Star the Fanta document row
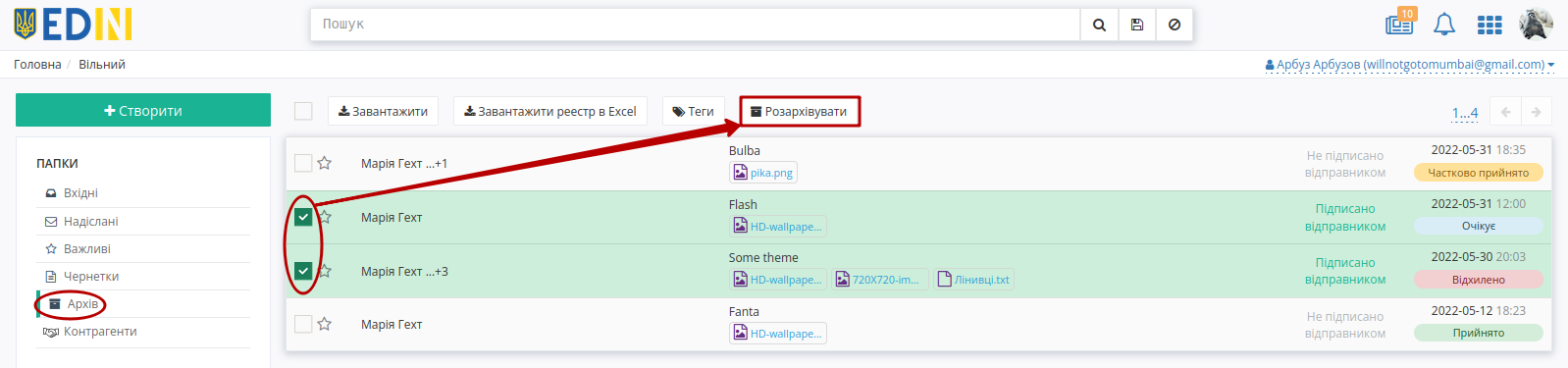Viewport: 1568px width, 368px height. (324, 324)
